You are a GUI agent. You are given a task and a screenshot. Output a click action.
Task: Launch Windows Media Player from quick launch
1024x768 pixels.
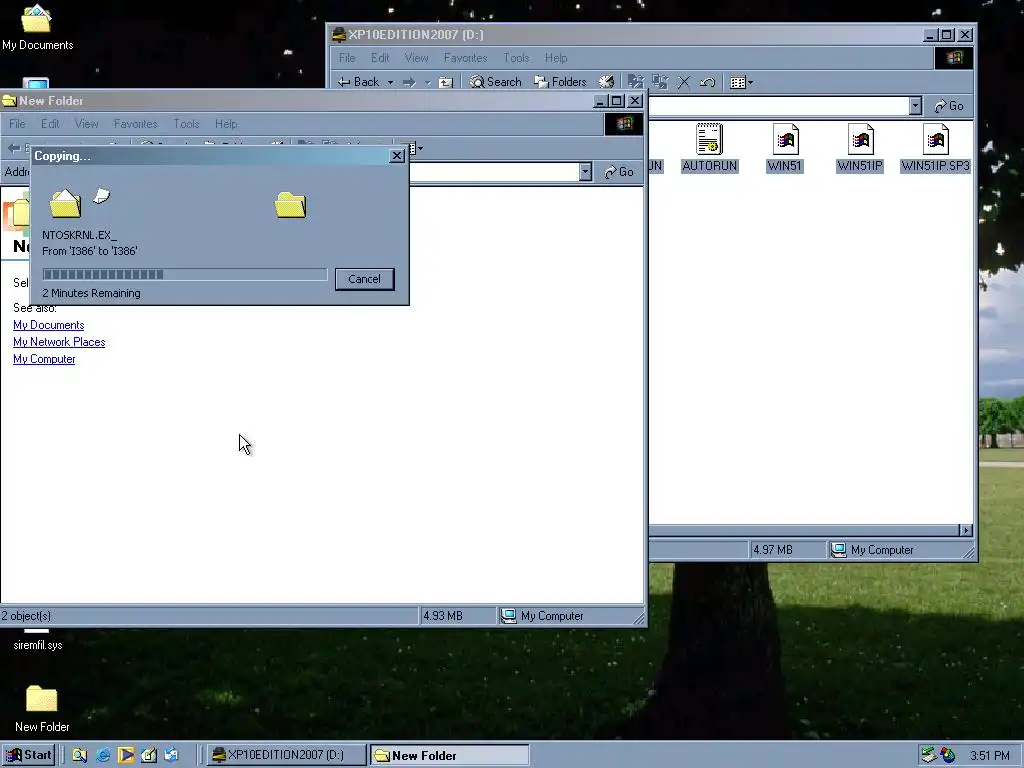[x=126, y=755]
